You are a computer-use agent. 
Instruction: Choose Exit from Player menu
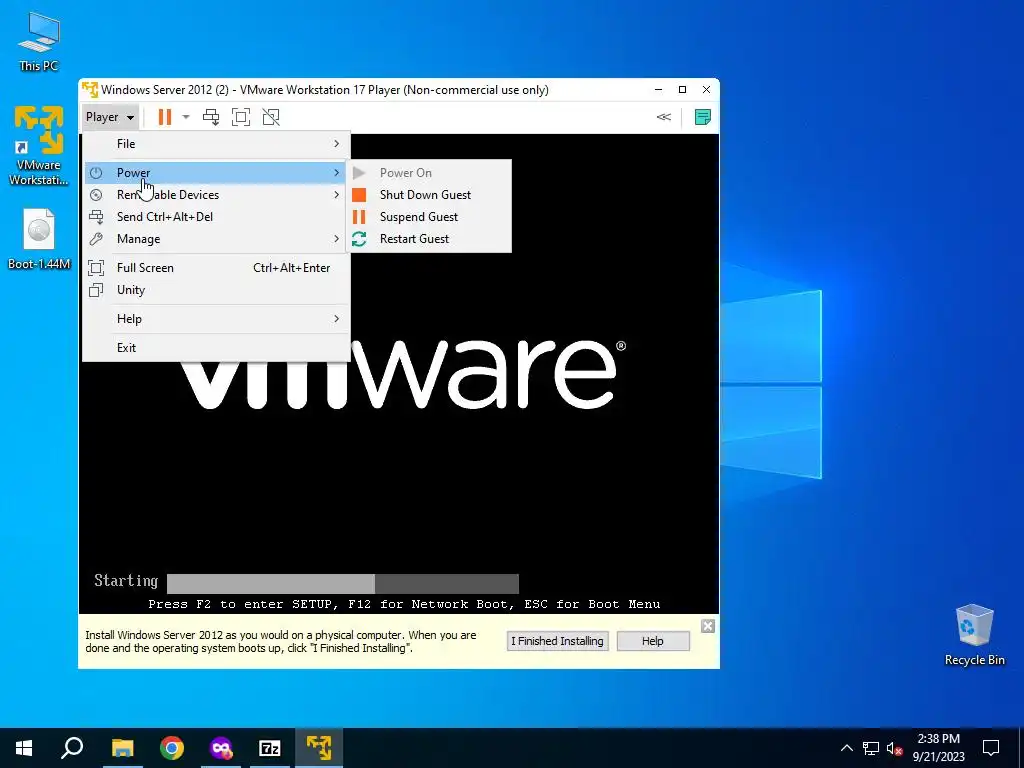point(216,347)
